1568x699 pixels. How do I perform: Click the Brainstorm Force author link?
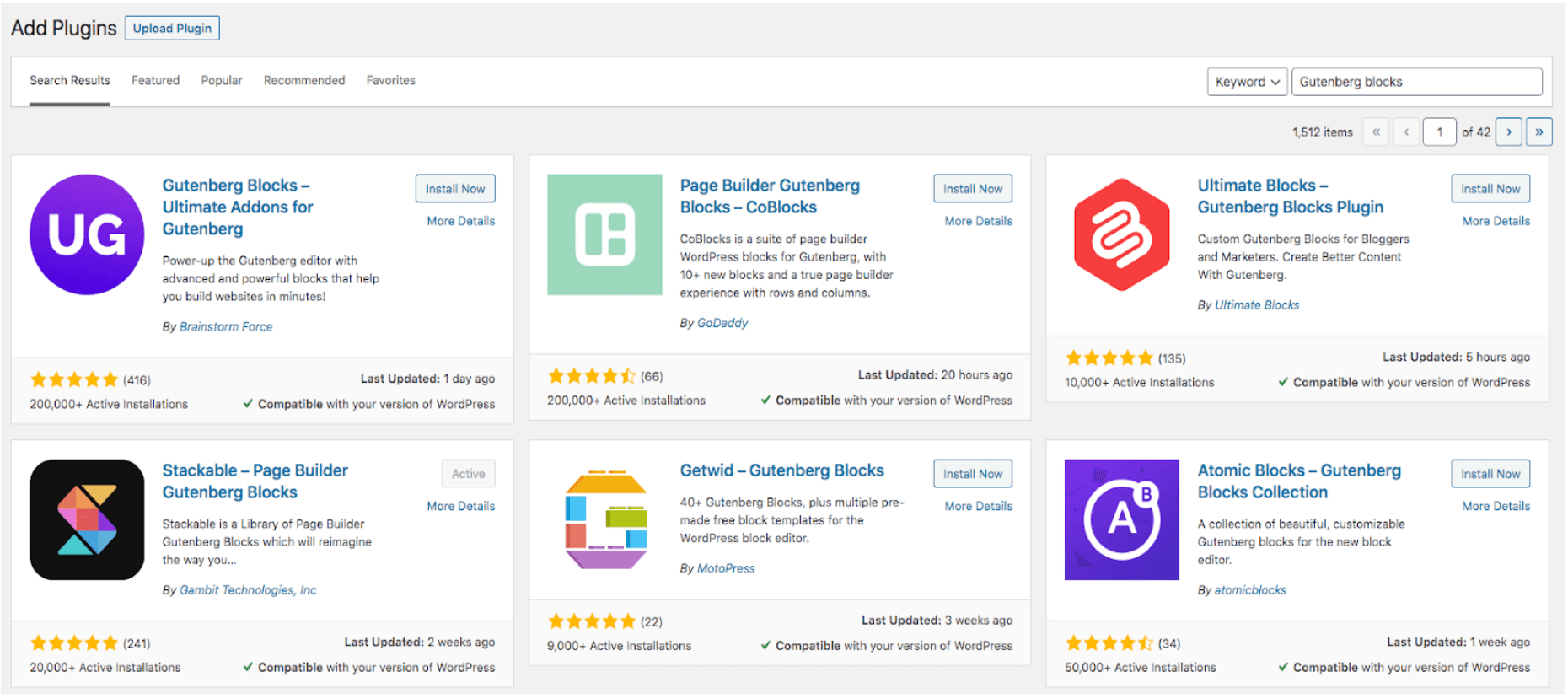click(226, 327)
